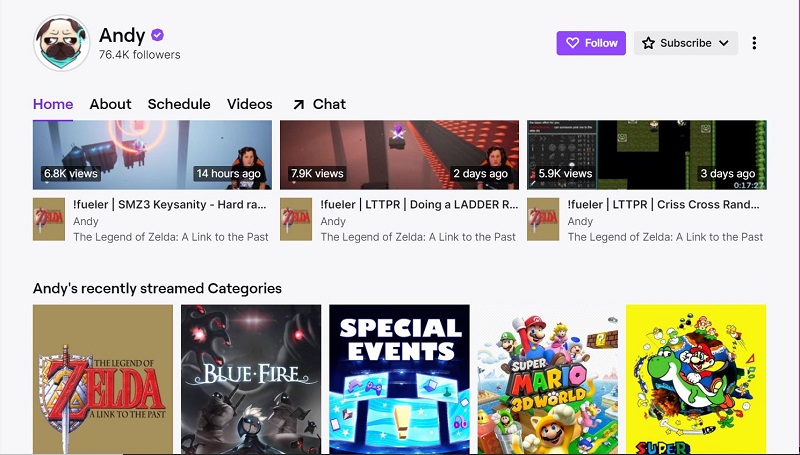This screenshot has width=800, height=455.
Task: Click Andy under the Criss Cross video
Action: click(x=580, y=221)
